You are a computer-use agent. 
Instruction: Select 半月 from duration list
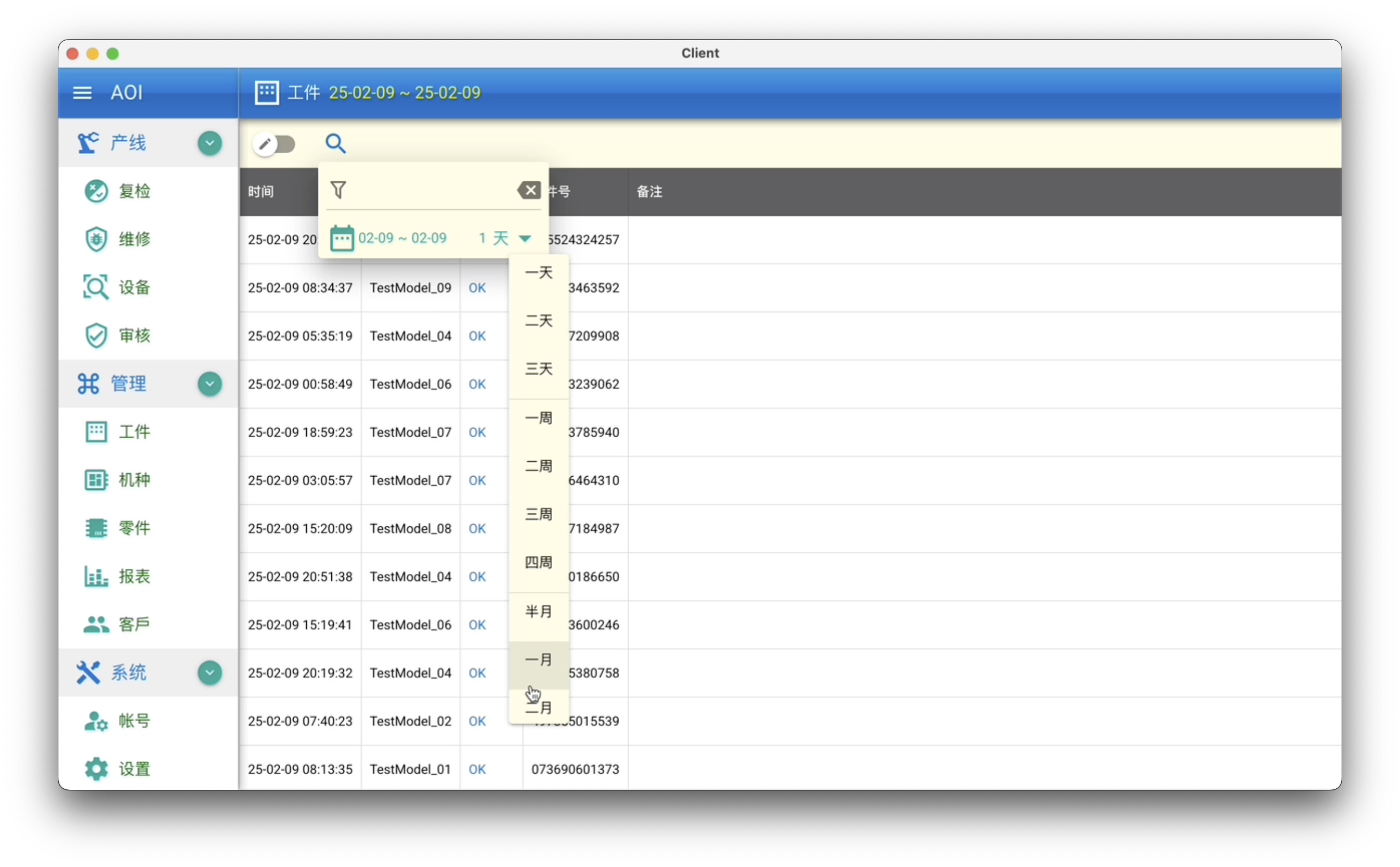tap(538, 612)
